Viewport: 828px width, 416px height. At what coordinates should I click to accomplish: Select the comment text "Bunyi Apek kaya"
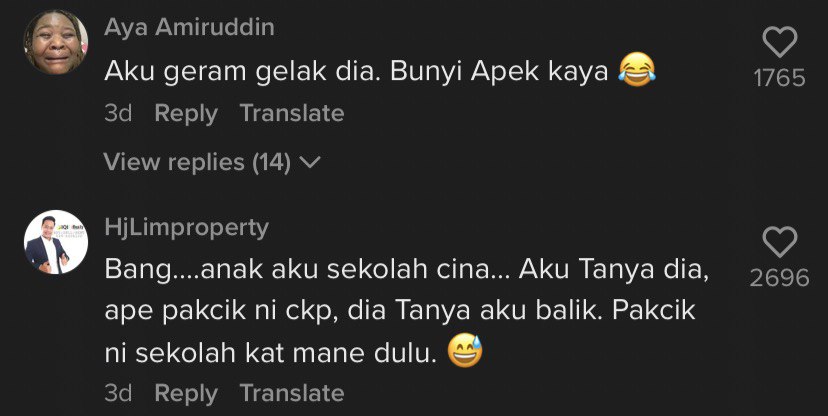click(x=500, y=72)
